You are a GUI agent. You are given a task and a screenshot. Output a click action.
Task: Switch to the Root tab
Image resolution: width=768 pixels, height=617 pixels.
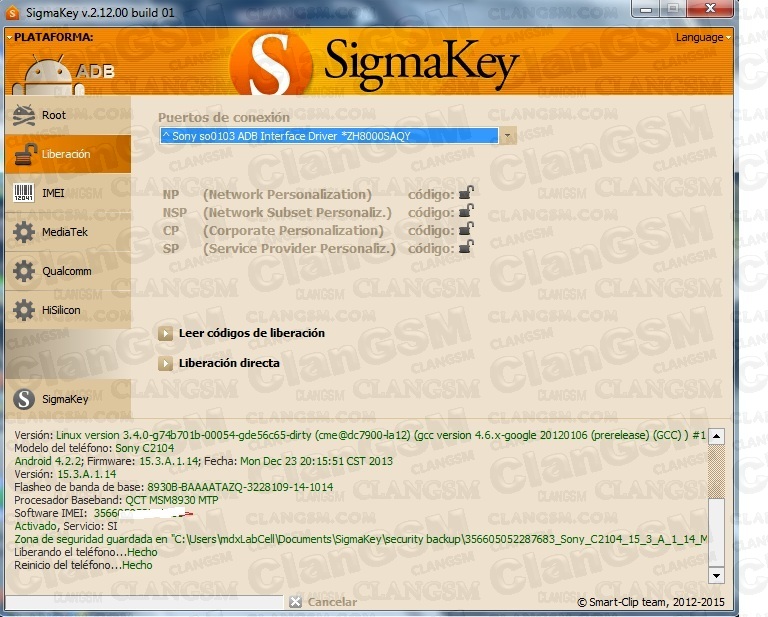[68, 115]
